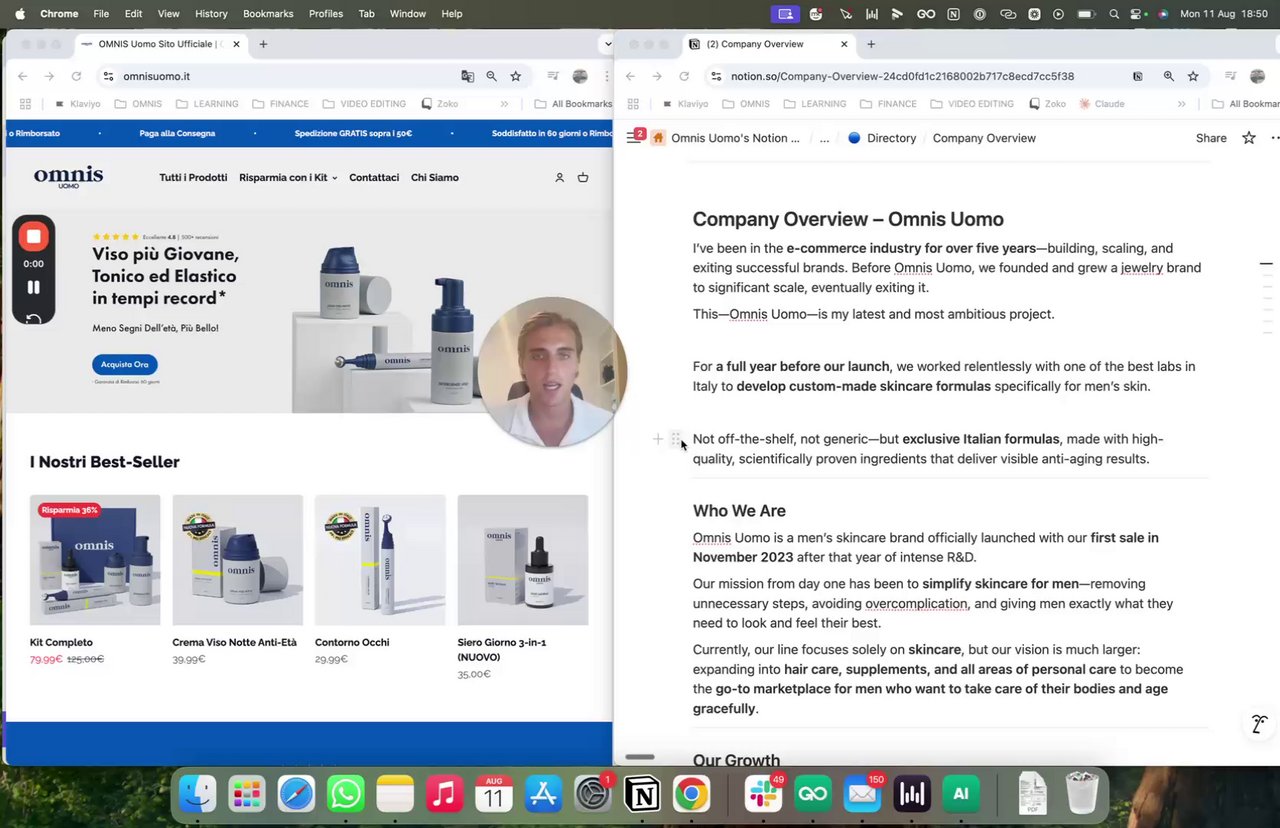The width and height of the screenshot is (1280, 828).
Task: Open the Chi Siamo page
Action: 435,177
